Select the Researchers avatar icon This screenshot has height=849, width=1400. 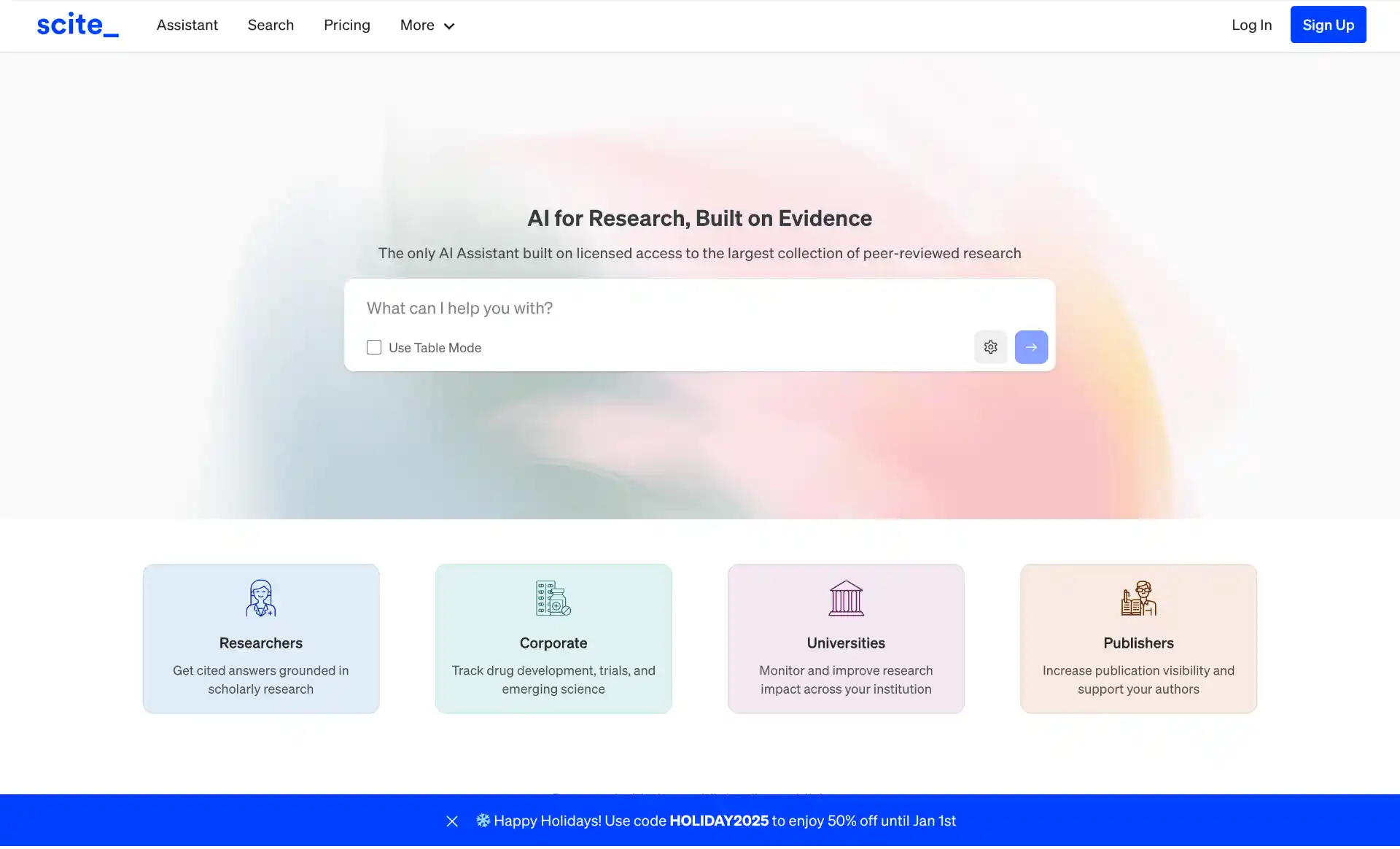[x=260, y=598]
